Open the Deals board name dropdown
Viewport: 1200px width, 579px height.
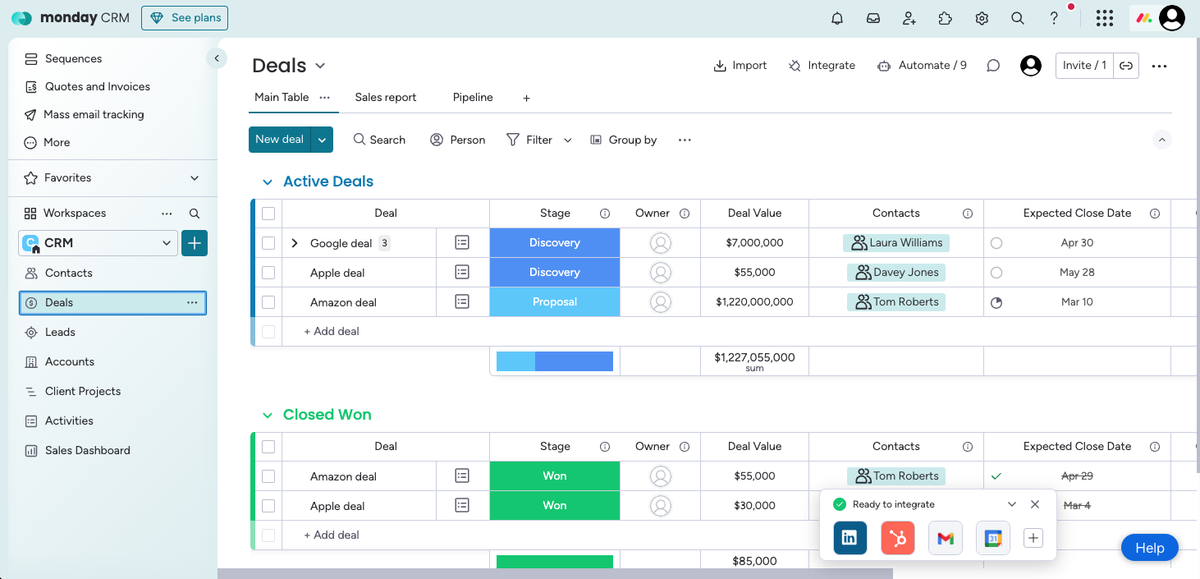click(318, 65)
